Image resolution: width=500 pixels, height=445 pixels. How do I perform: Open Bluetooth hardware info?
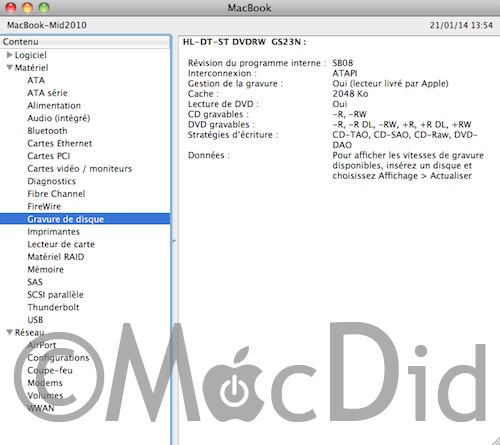[47, 131]
